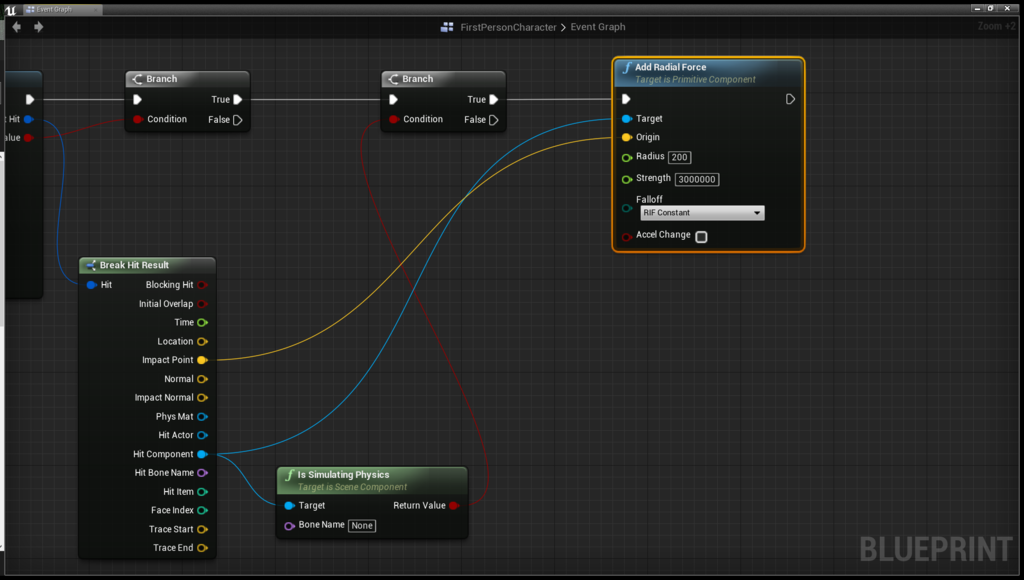Image resolution: width=1024 pixels, height=580 pixels.
Task: Select the first Branch node title
Action: pyautogui.click(x=161, y=78)
